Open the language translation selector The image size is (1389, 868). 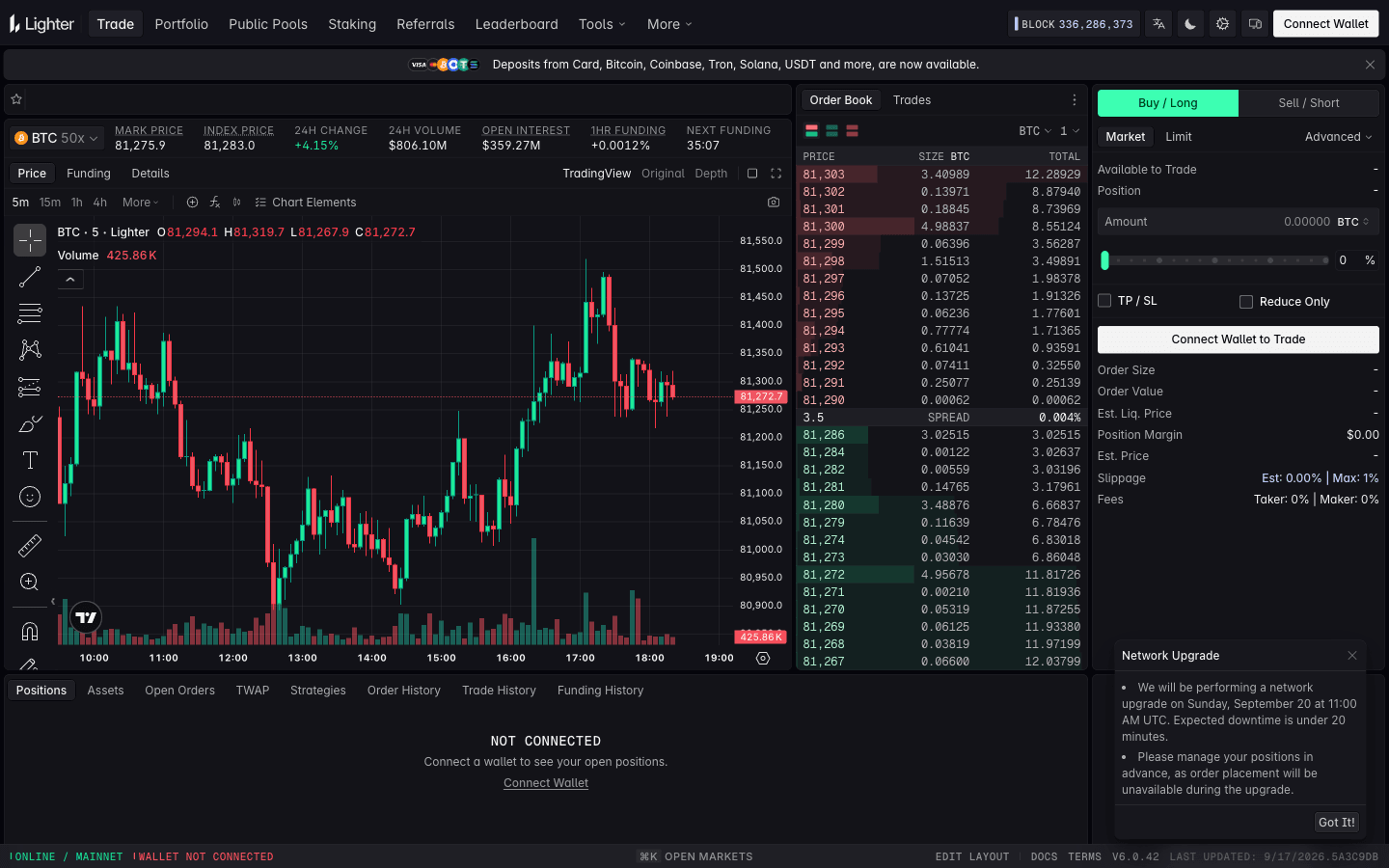click(x=1158, y=24)
